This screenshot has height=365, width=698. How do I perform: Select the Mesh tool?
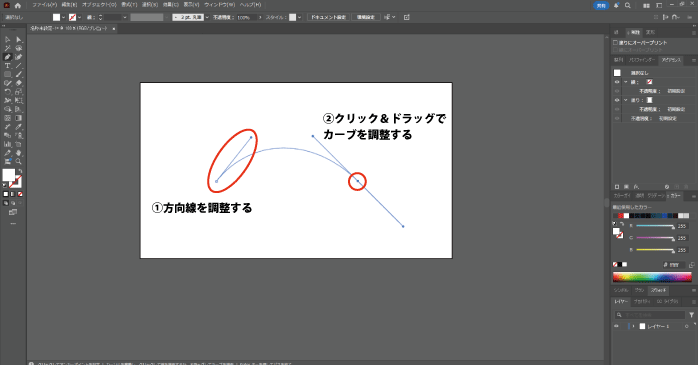[8, 118]
